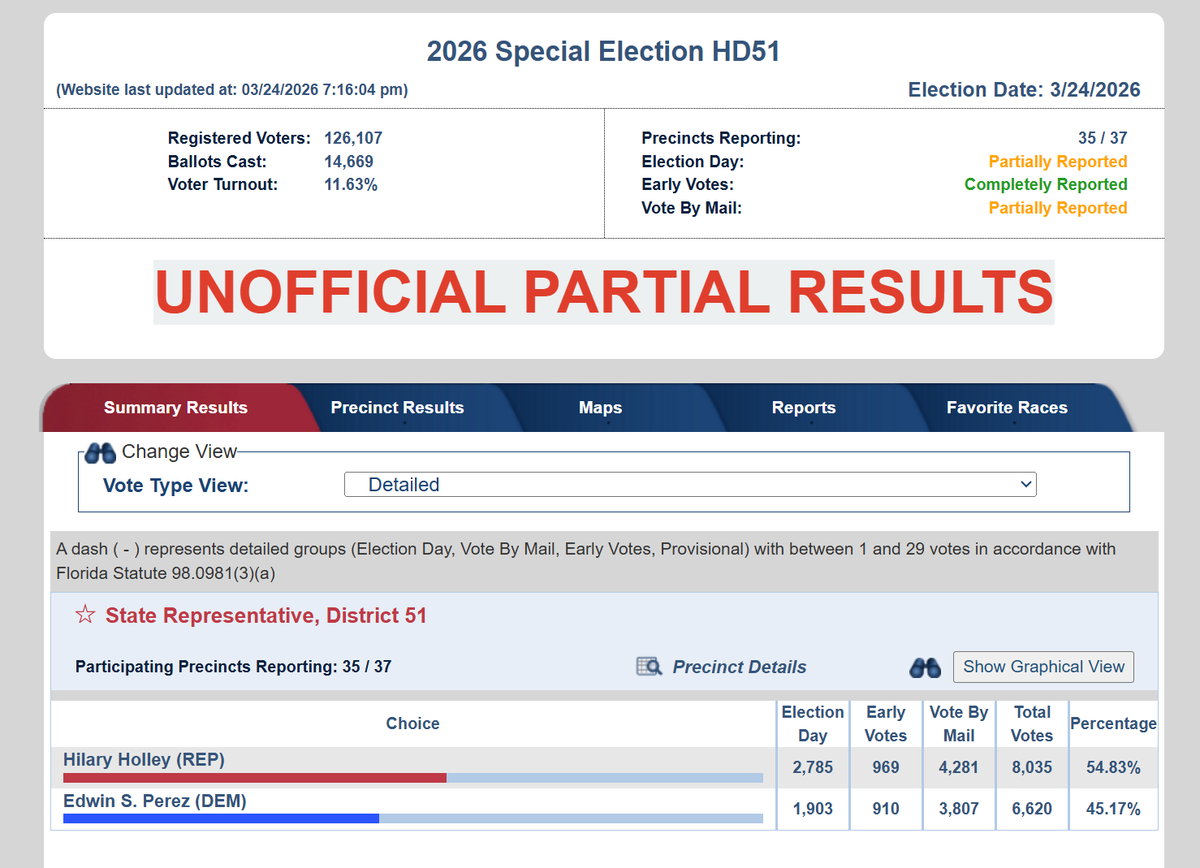Image resolution: width=1200 pixels, height=868 pixels.
Task: Click Holley's Early Votes value 969
Action: coord(886,768)
